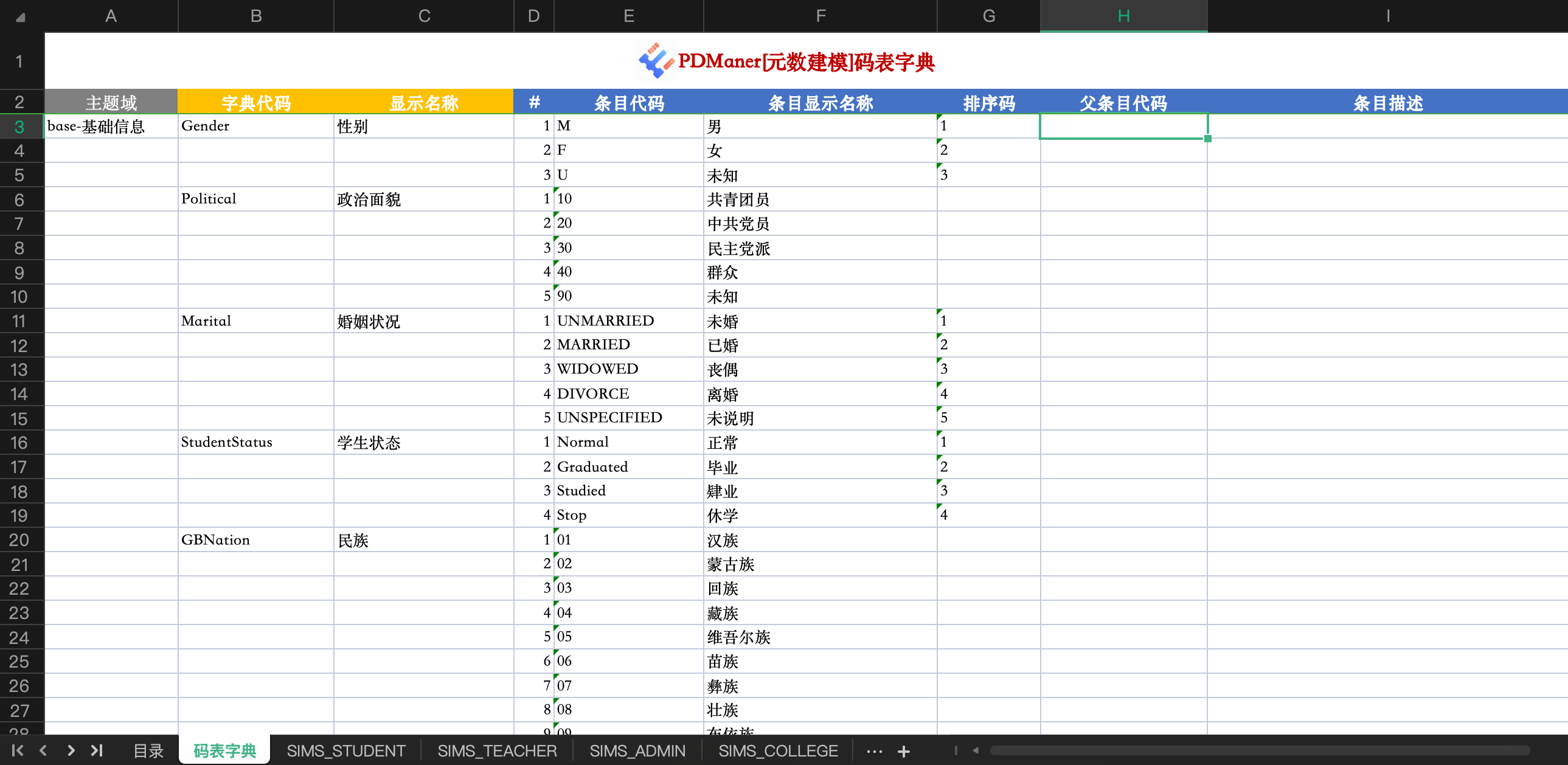Show more sheets via ellipsis icon
The height and width of the screenshot is (765, 1568).
click(874, 752)
